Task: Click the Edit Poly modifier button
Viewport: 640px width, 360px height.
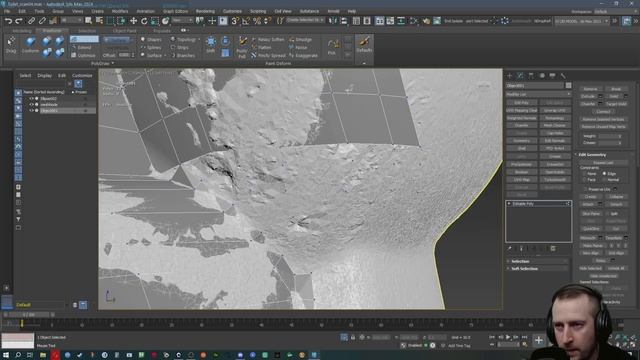Action: click(x=522, y=102)
